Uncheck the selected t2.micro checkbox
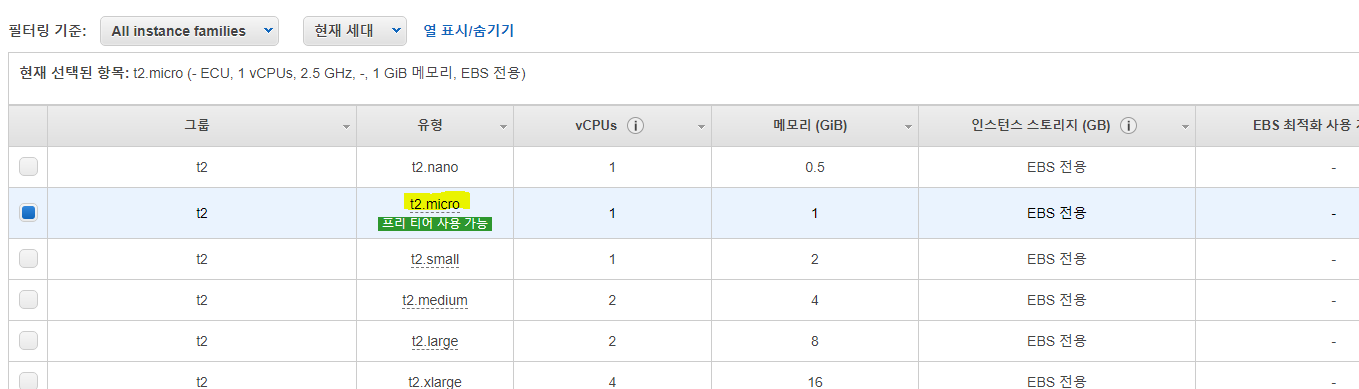The height and width of the screenshot is (389, 1359). (x=28, y=212)
